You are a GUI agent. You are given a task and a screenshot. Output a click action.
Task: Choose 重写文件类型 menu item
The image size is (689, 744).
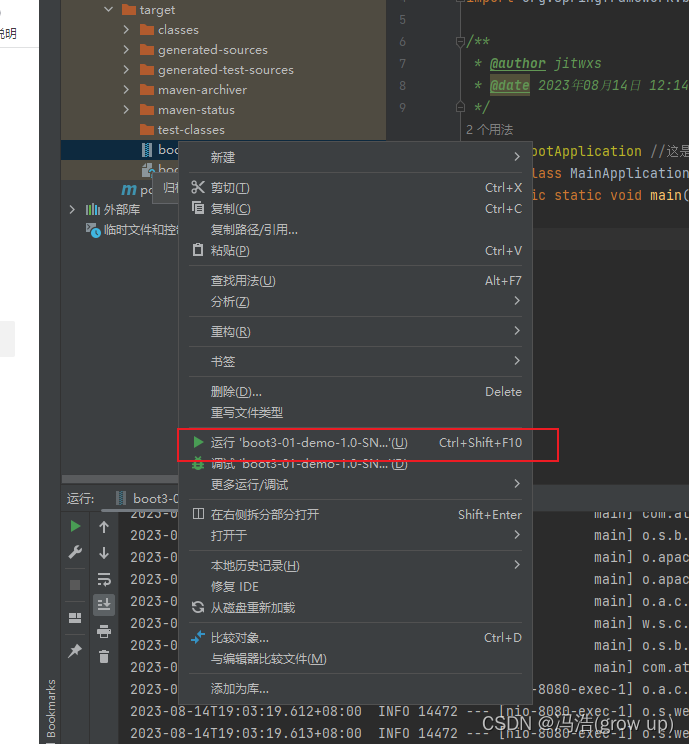(x=355, y=412)
